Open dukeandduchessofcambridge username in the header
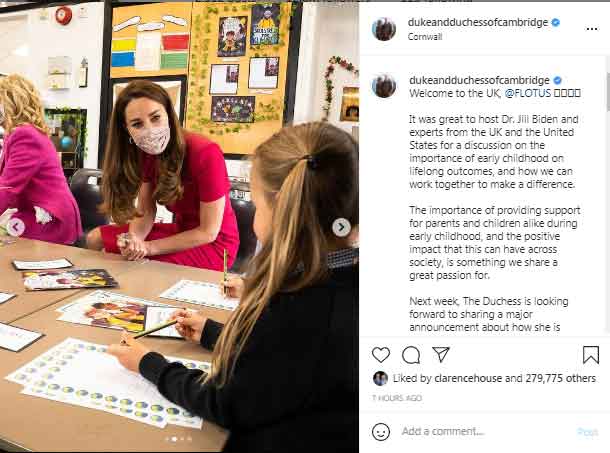This screenshot has height=453, width=610. pos(478,23)
